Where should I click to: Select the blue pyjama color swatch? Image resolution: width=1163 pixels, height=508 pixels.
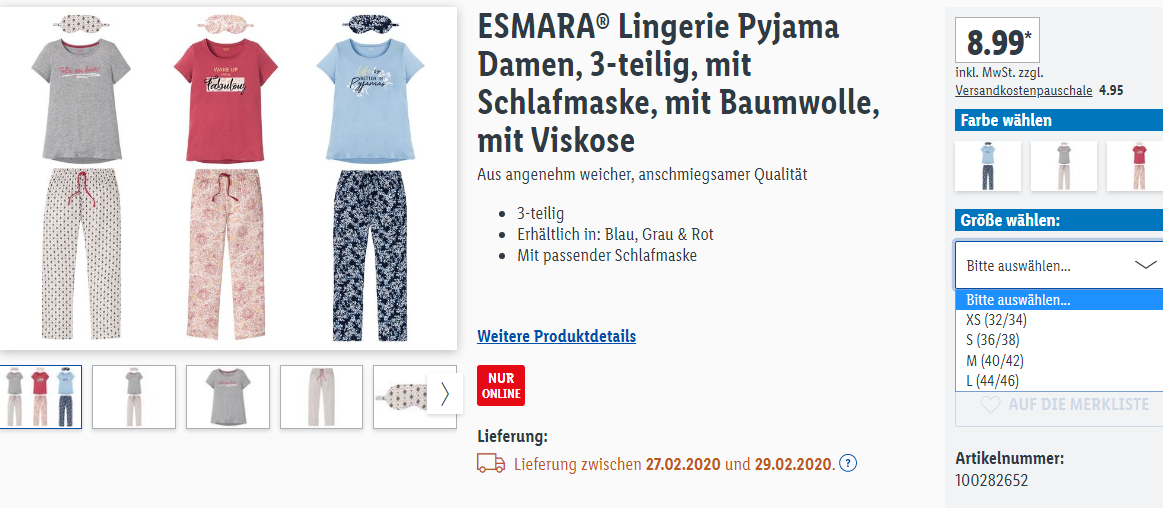pyautogui.click(x=988, y=166)
